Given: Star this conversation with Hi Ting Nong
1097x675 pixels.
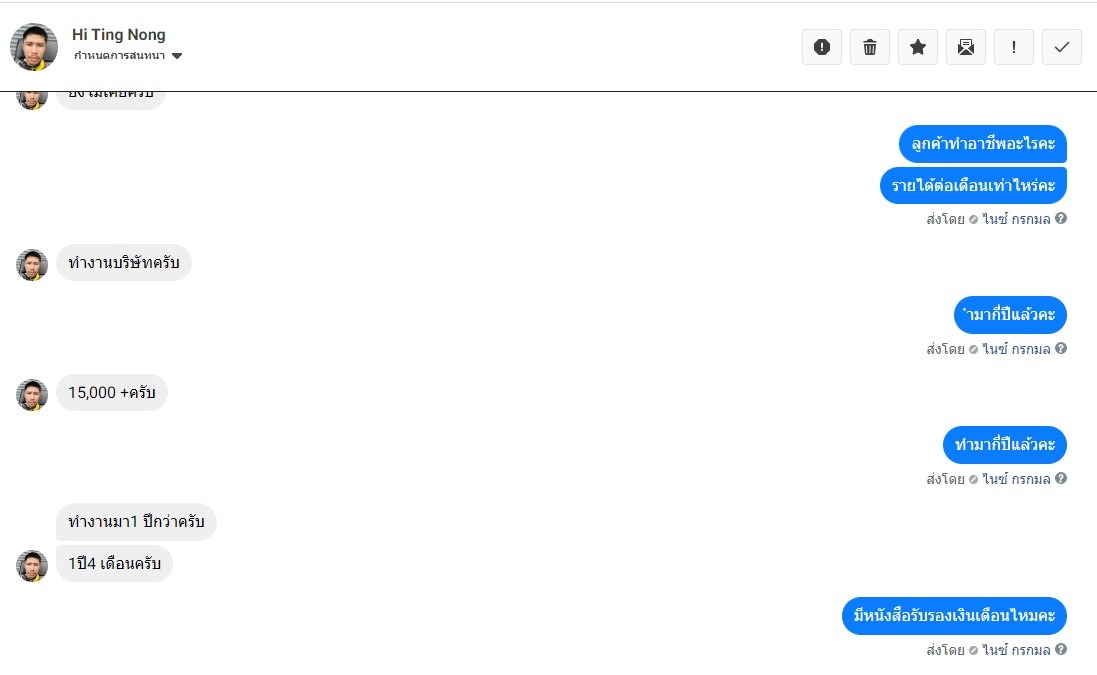Looking at the screenshot, I should click(x=918, y=47).
